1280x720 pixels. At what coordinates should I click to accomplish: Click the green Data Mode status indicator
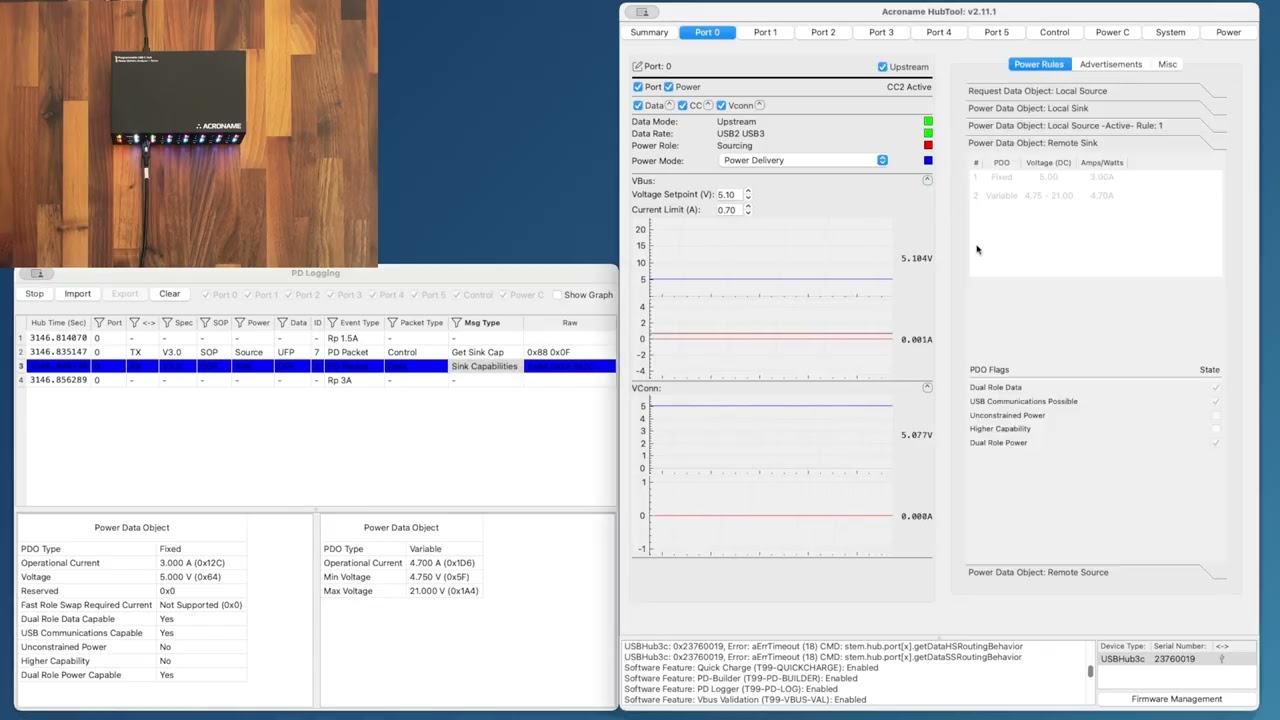point(928,122)
